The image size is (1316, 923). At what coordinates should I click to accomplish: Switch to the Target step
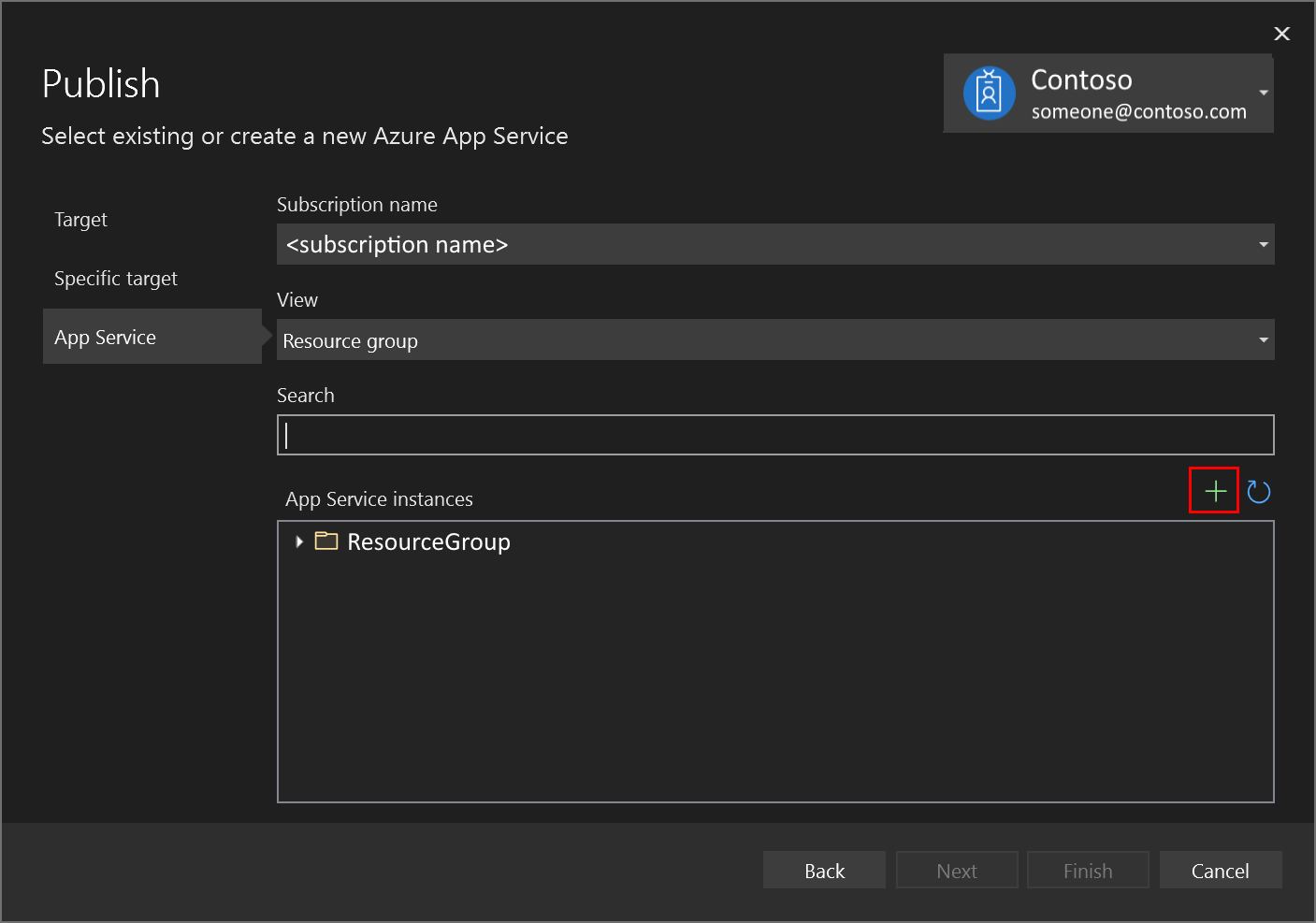coord(80,219)
